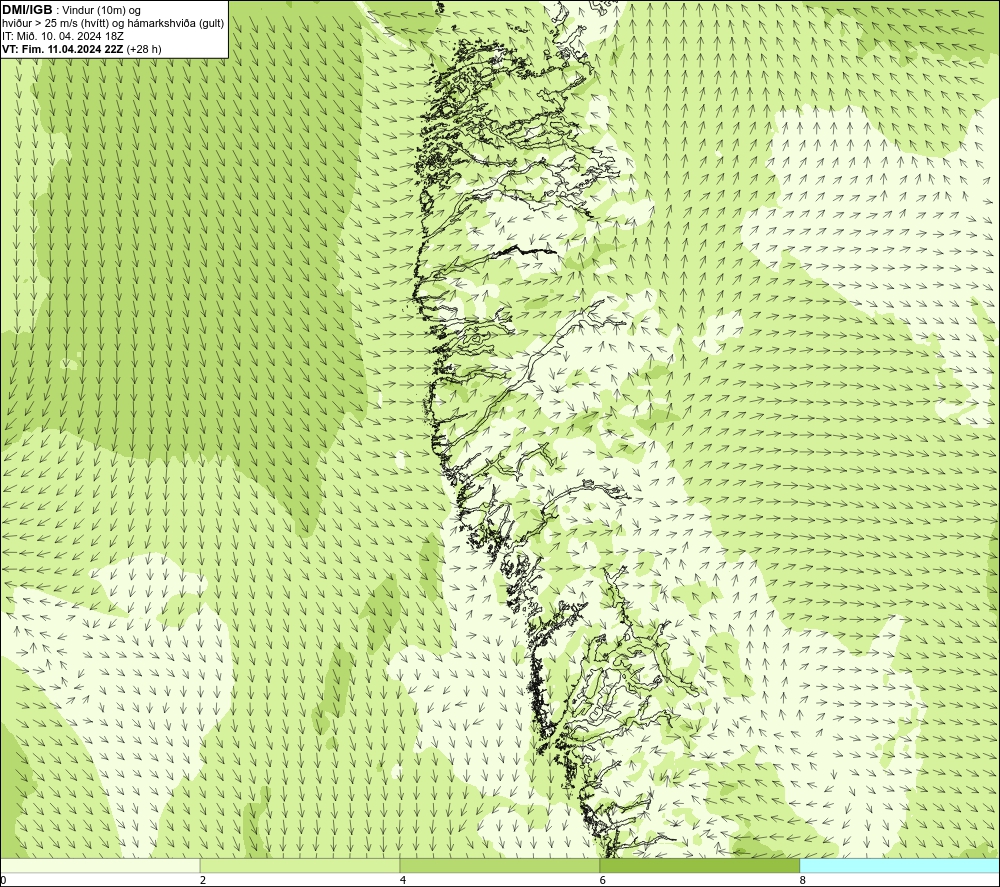Viewport: 1000px width, 887px height.
Task: Select the medium green 4–6 color bar segment
Action: pos(499,865)
